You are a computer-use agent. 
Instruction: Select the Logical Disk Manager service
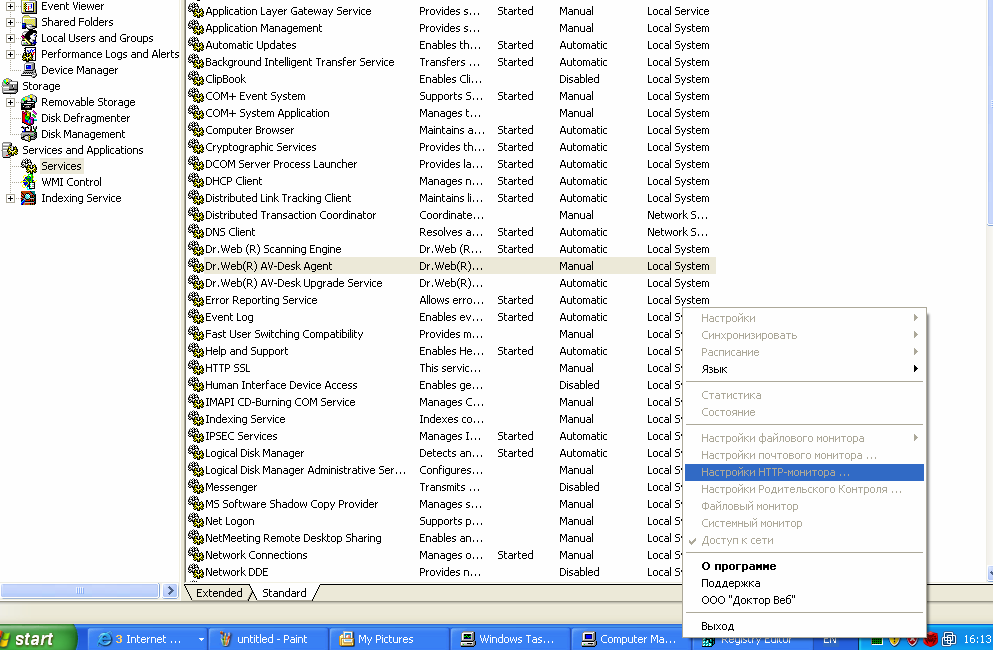(436, 453)
